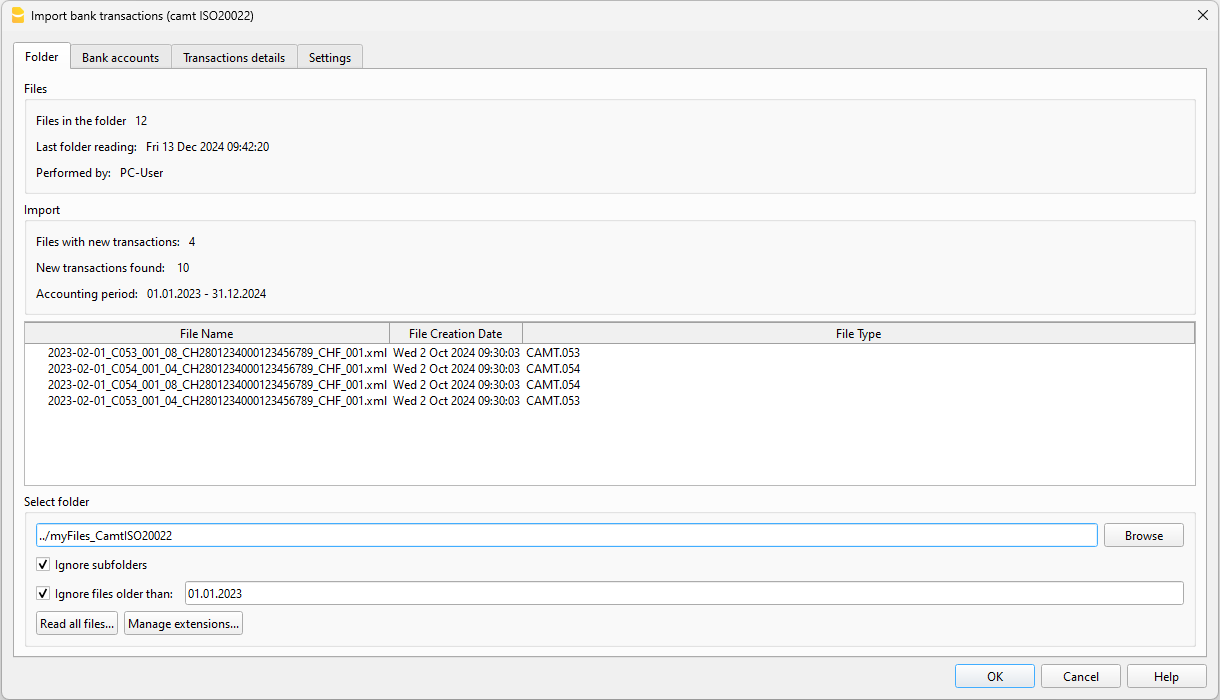
Task: Sort by File Name column header
Action: (x=207, y=334)
